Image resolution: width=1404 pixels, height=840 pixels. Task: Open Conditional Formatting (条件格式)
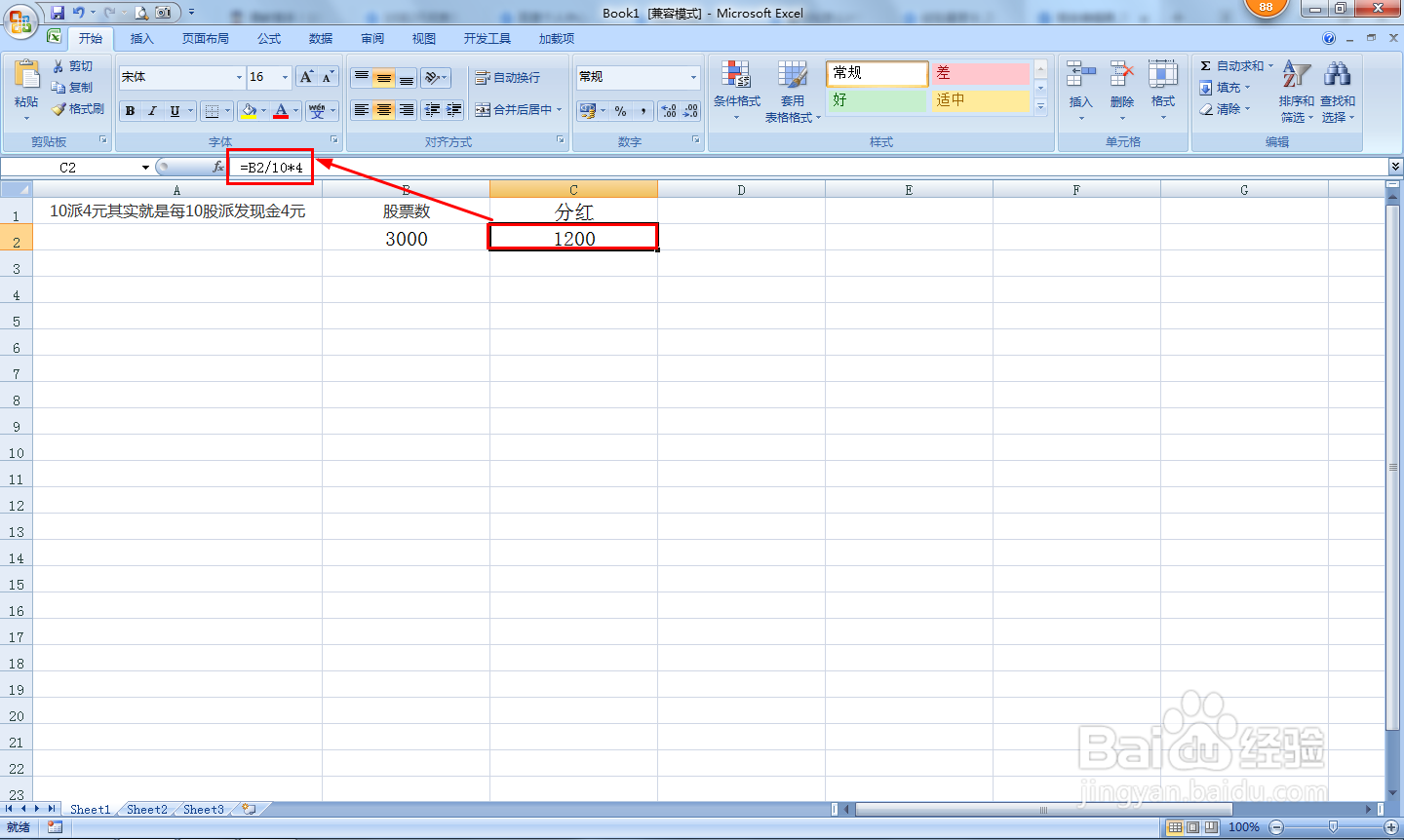[736, 90]
